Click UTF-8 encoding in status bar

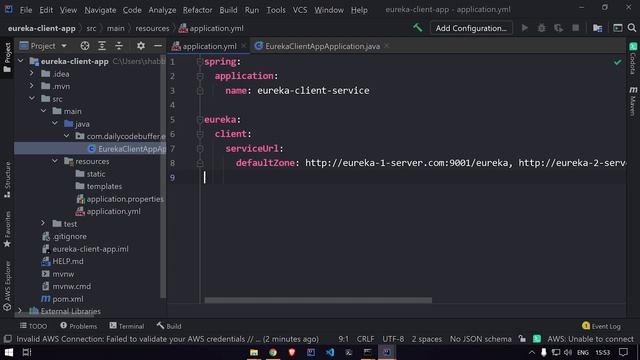(x=393, y=339)
